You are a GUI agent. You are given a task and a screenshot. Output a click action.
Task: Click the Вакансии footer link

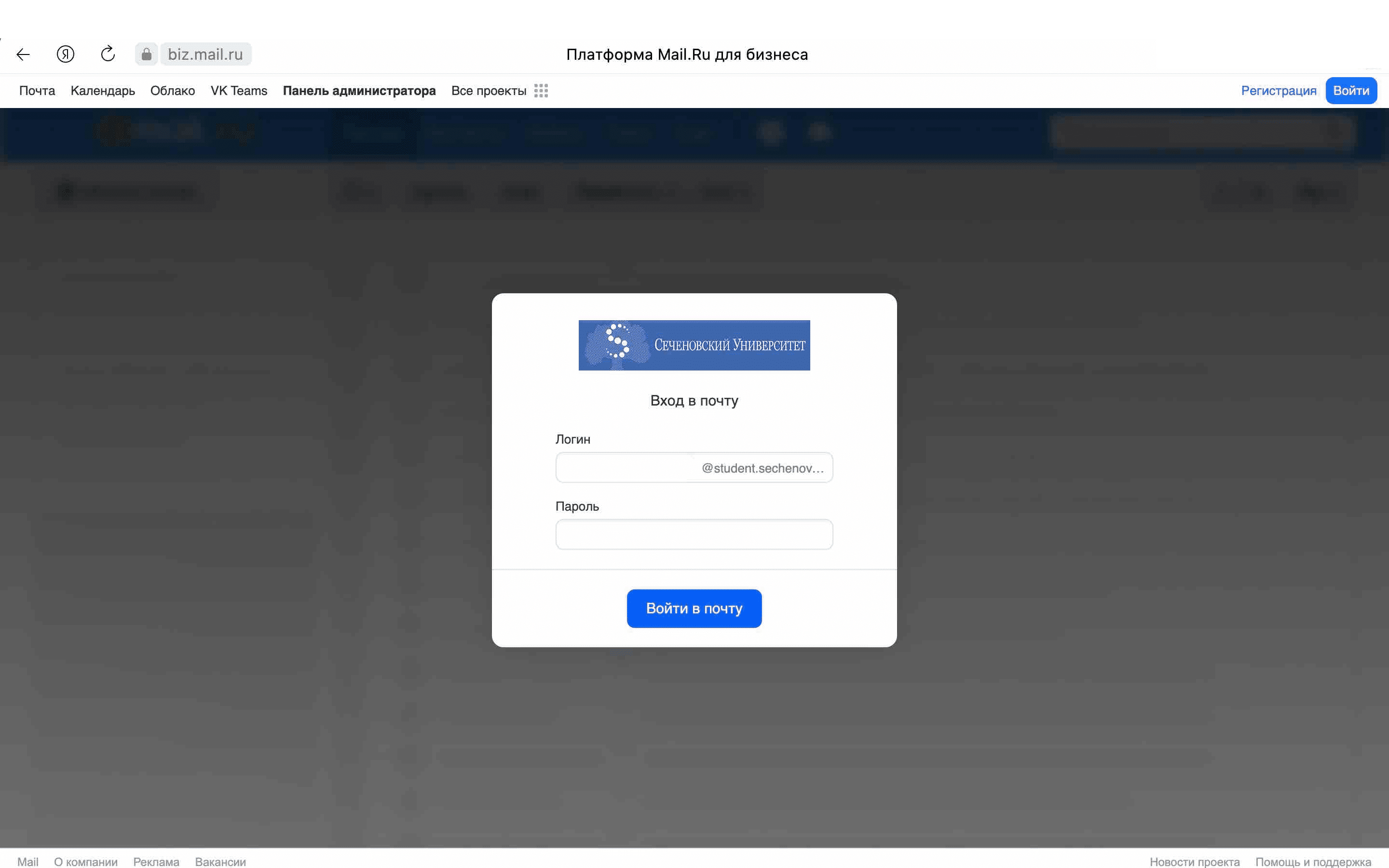pos(219,861)
